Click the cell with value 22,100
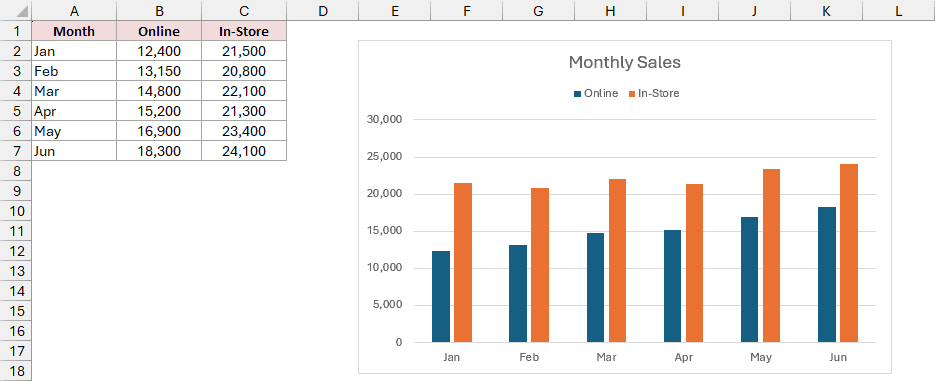Image resolution: width=935 pixels, height=381 pixels. [244, 91]
